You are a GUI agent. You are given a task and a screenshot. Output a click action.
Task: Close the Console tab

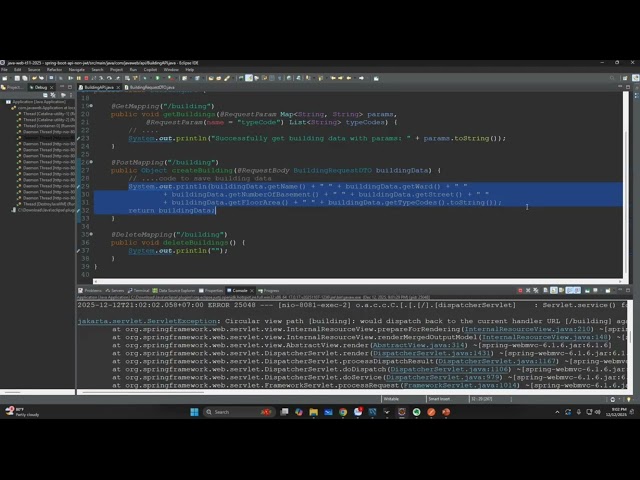click(x=252, y=291)
